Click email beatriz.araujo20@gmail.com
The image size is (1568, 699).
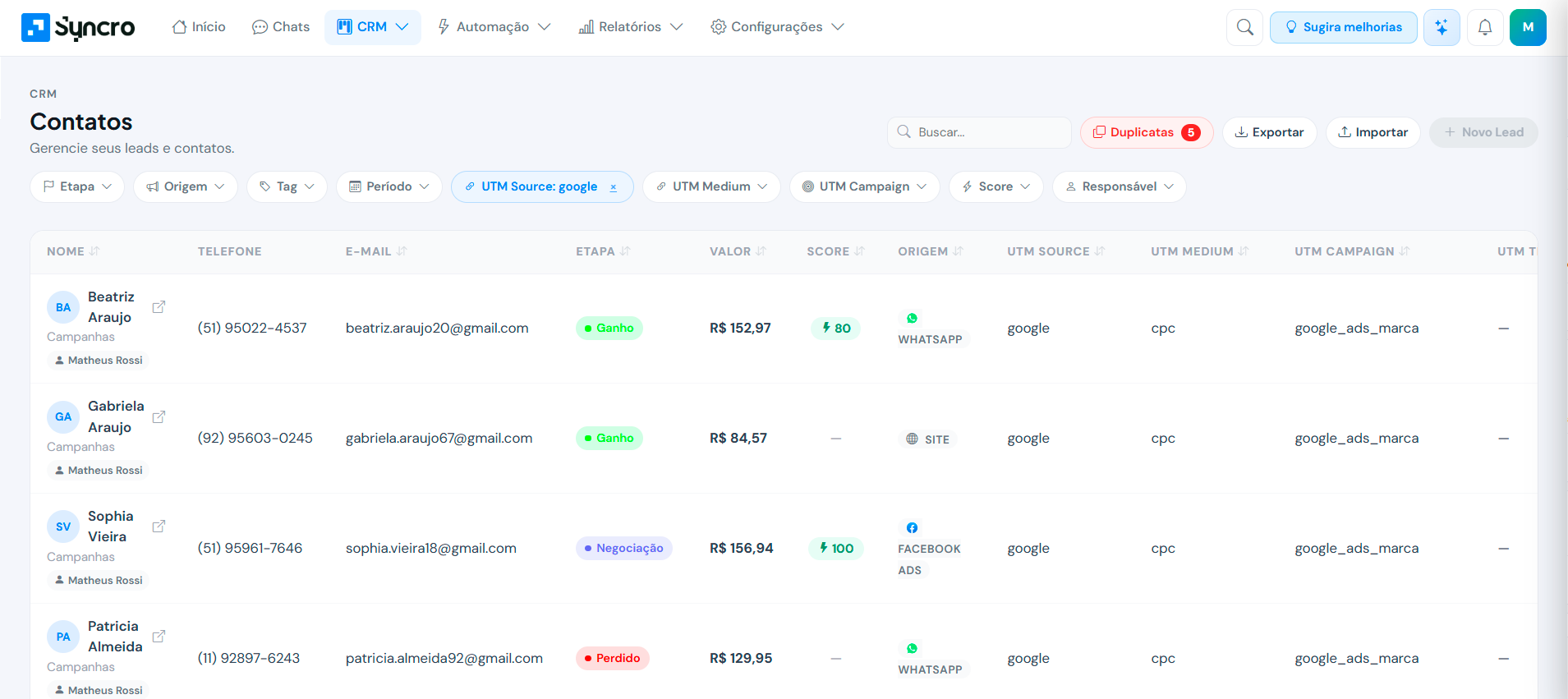[x=437, y=328]
